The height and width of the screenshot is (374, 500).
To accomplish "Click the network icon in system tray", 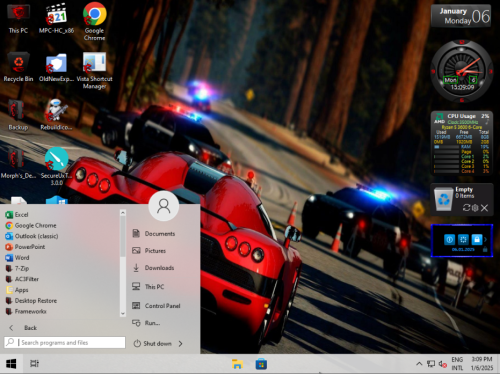I will 431,364.
